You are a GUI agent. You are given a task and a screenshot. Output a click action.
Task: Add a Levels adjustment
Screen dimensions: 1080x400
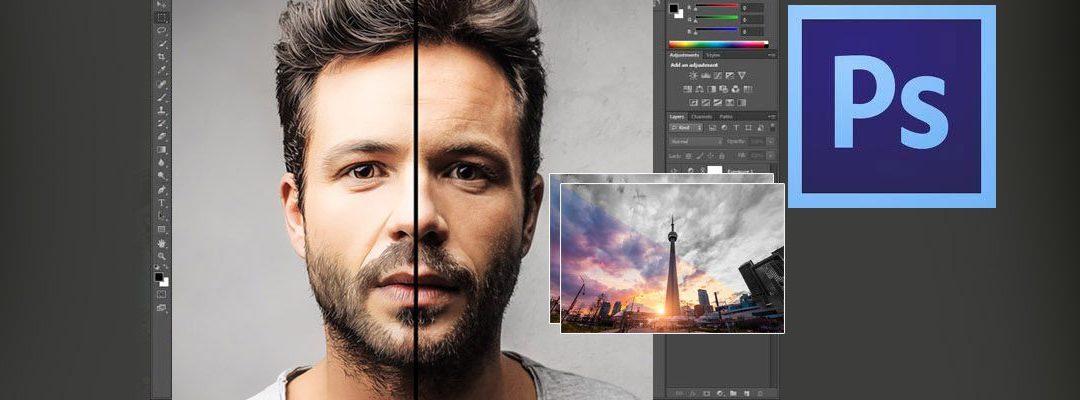704,76
